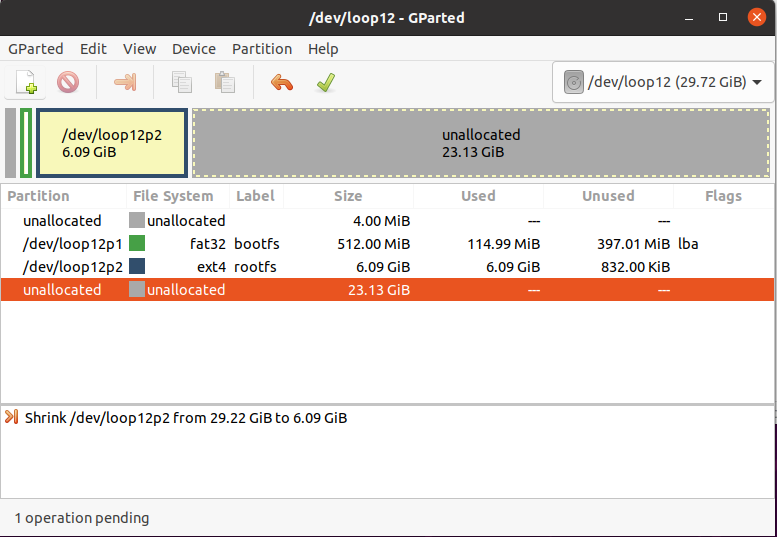Open the Edit menu
Screen dimensions: 777x537
click(93, 49)
